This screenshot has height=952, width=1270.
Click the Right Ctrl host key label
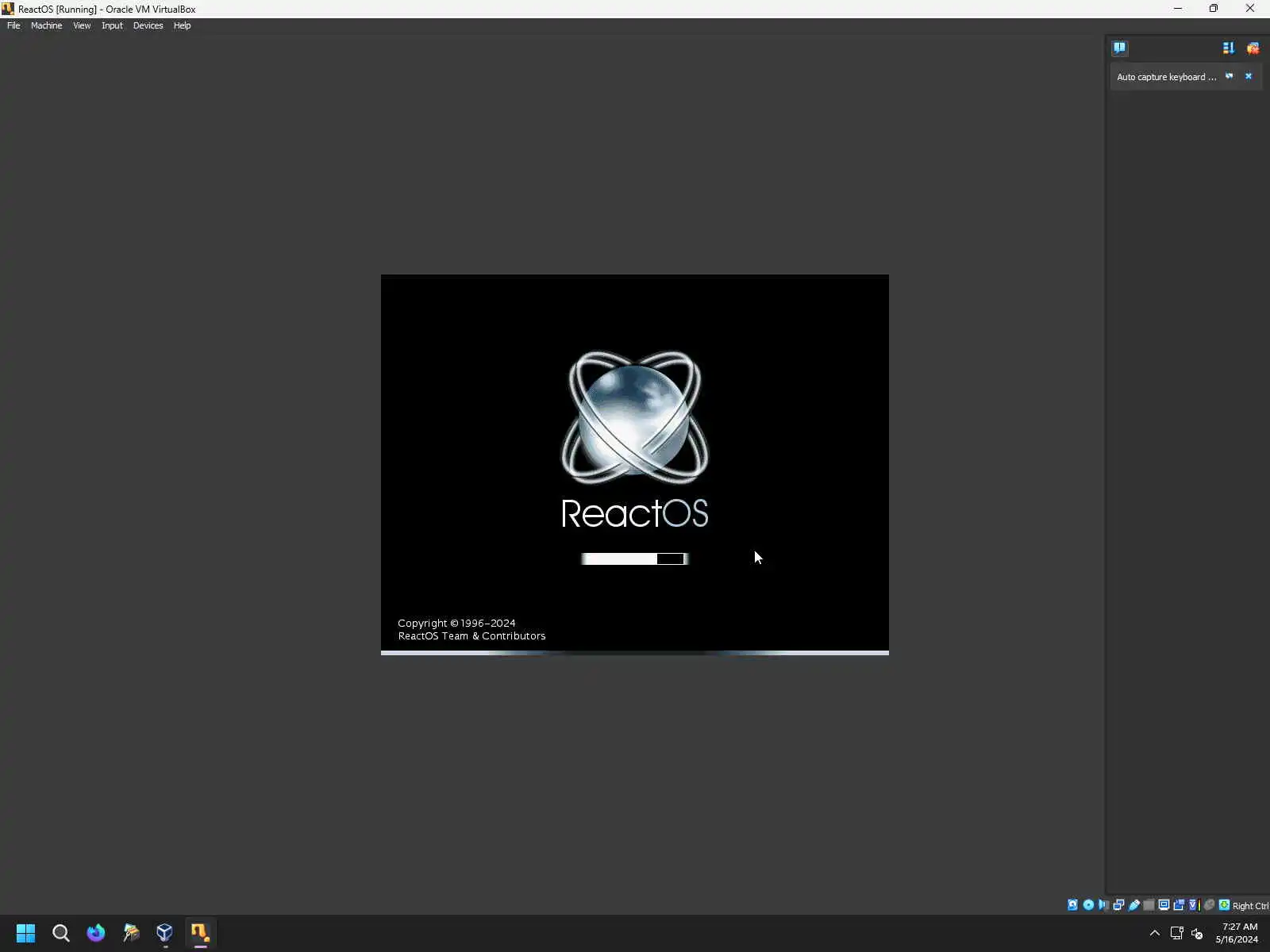1250,905
